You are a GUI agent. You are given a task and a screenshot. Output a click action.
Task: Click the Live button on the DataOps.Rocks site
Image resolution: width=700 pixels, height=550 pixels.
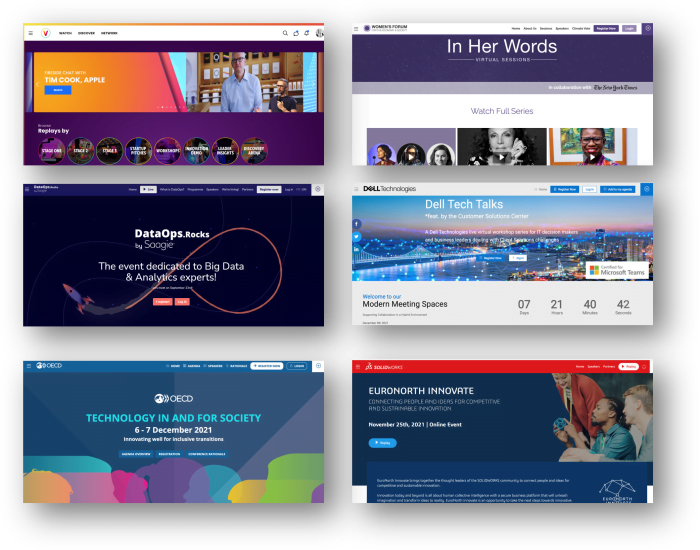coord(148,189)
